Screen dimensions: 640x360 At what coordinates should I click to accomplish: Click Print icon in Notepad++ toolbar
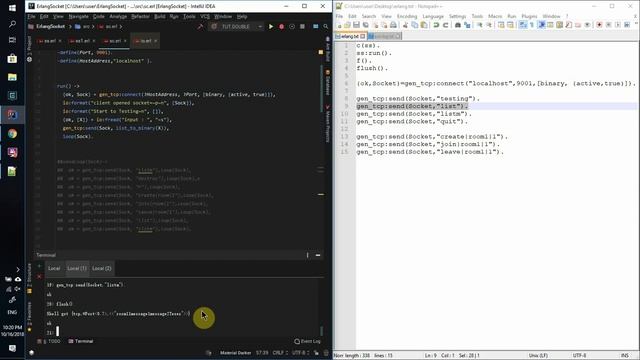pos(393,25)
